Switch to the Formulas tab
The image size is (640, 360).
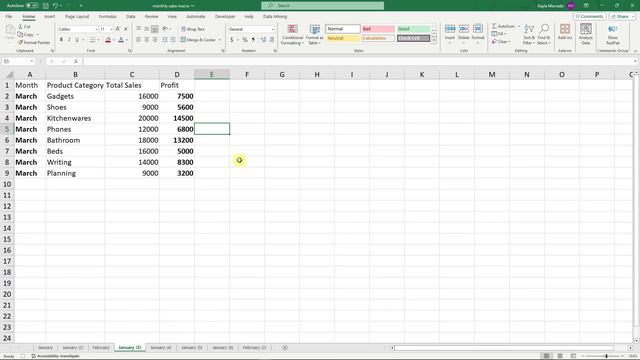click(x=108, y=17)
